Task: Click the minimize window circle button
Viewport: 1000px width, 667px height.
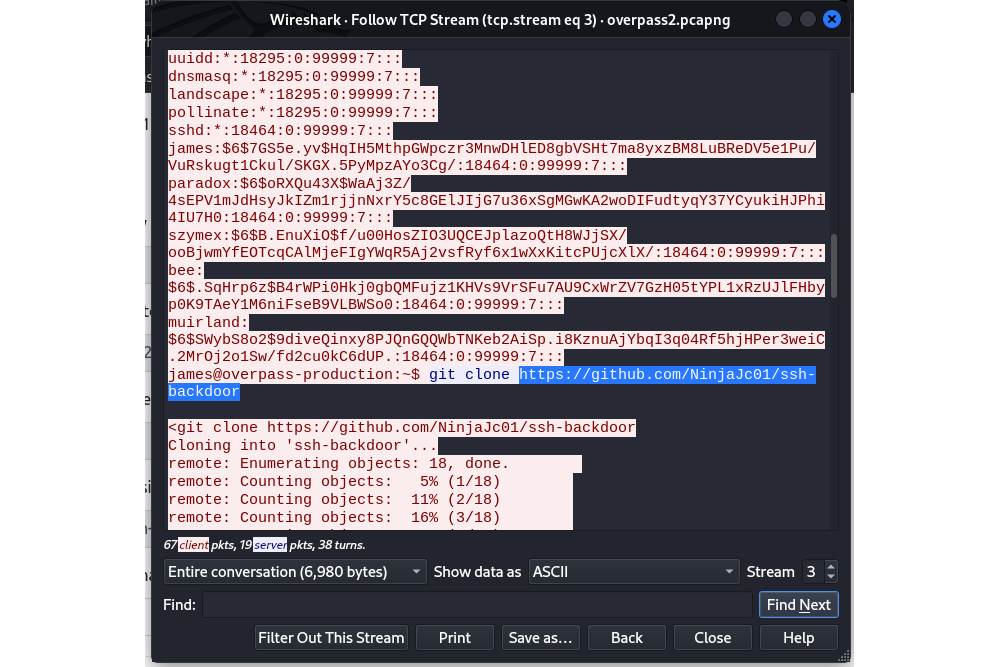Action: (784, 19)
